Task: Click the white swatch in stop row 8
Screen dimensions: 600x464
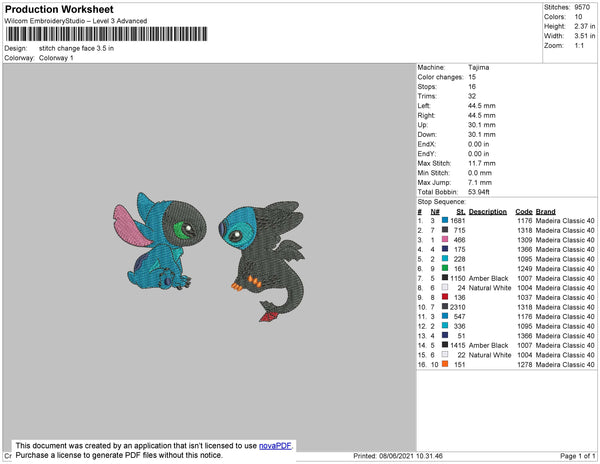Action: point(445,287)
